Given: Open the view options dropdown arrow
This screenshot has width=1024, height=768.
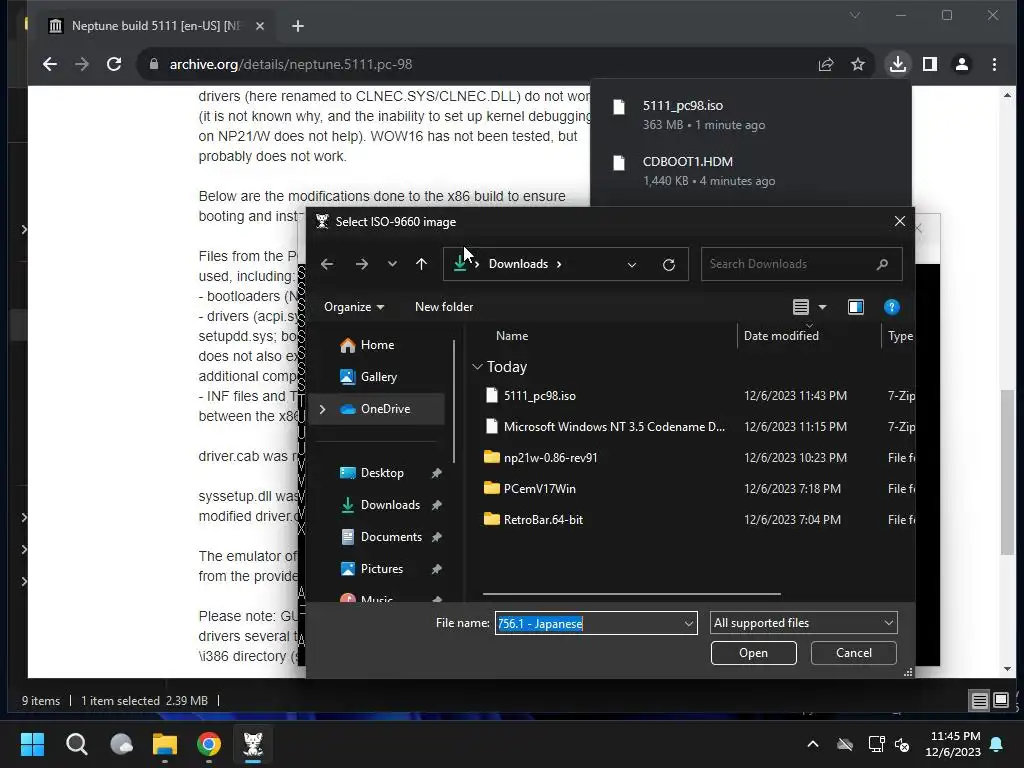Looking at the screenshot, I should (822, 307).
